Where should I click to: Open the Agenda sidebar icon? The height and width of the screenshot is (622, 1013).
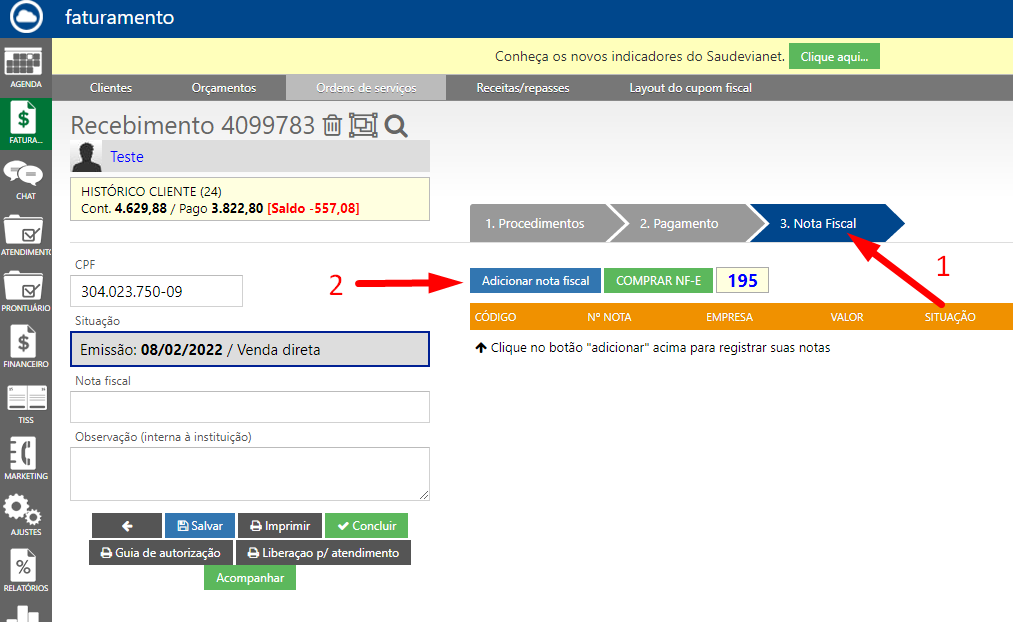pos(25,67)
